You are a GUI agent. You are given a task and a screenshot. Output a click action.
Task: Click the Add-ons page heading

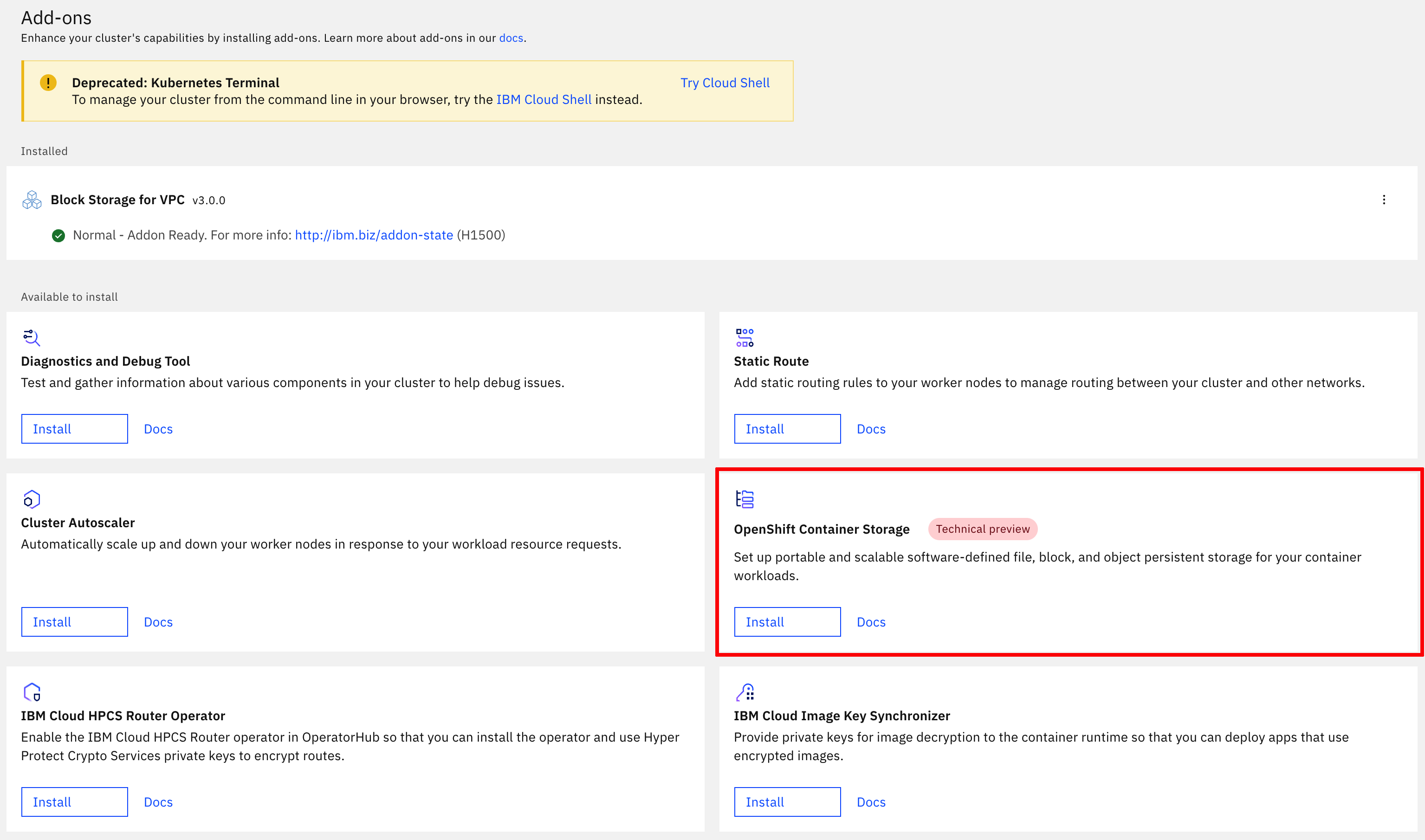pyautogui.click(x=56, y=18)
